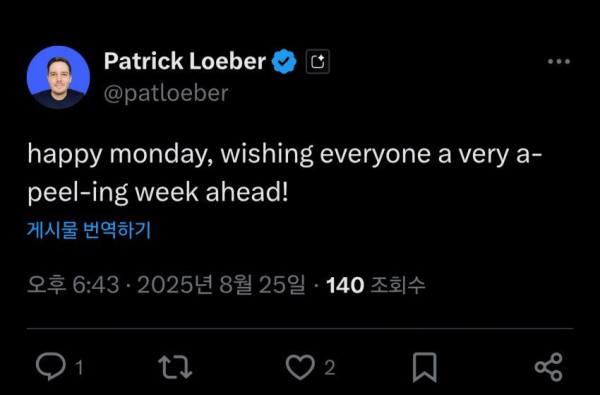Click the 조회수 views label
600x395 pixels.
coord(398,285)
